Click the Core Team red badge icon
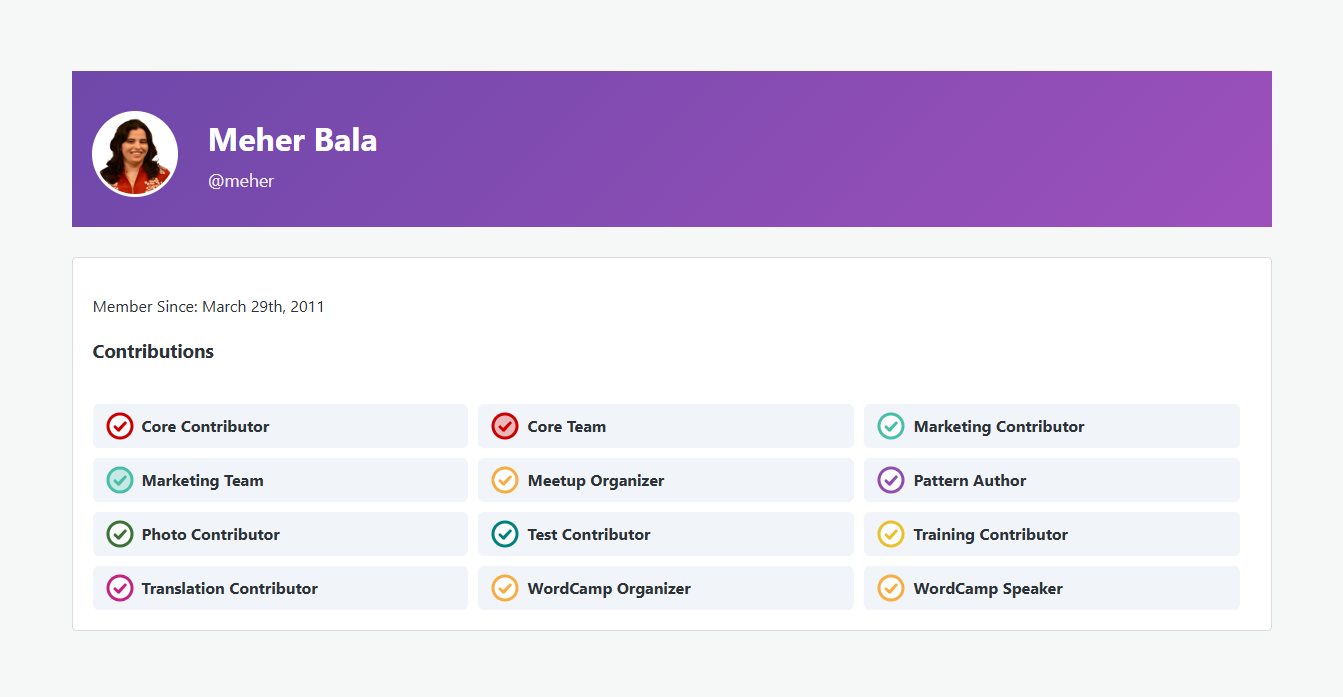Viewport: 1343px width, 697px height. click(505, 426)
